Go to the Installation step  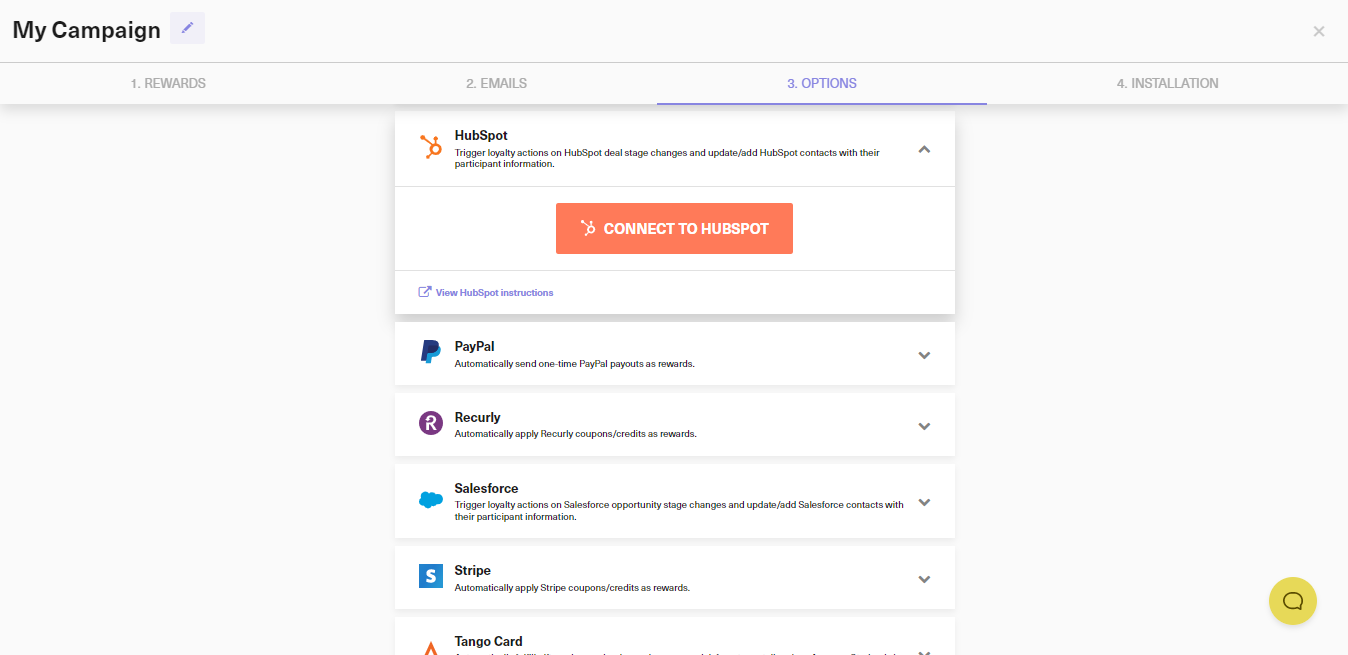pos(1167,83)
